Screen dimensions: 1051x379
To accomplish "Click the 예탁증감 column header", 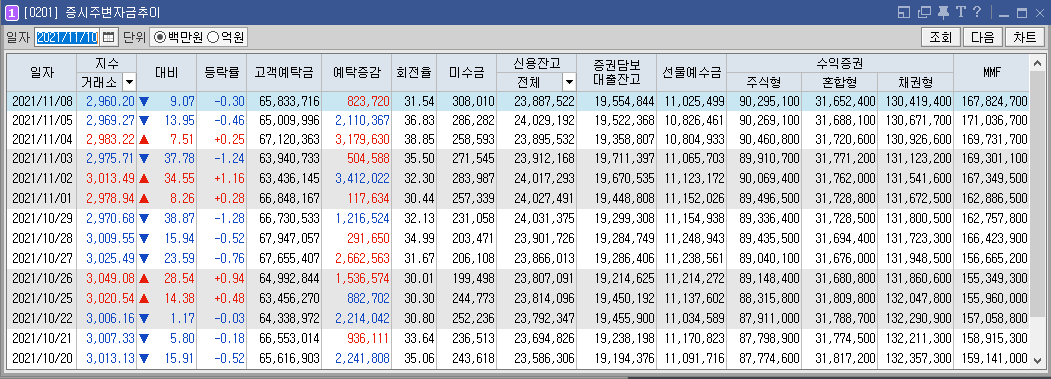I will 356,72.
